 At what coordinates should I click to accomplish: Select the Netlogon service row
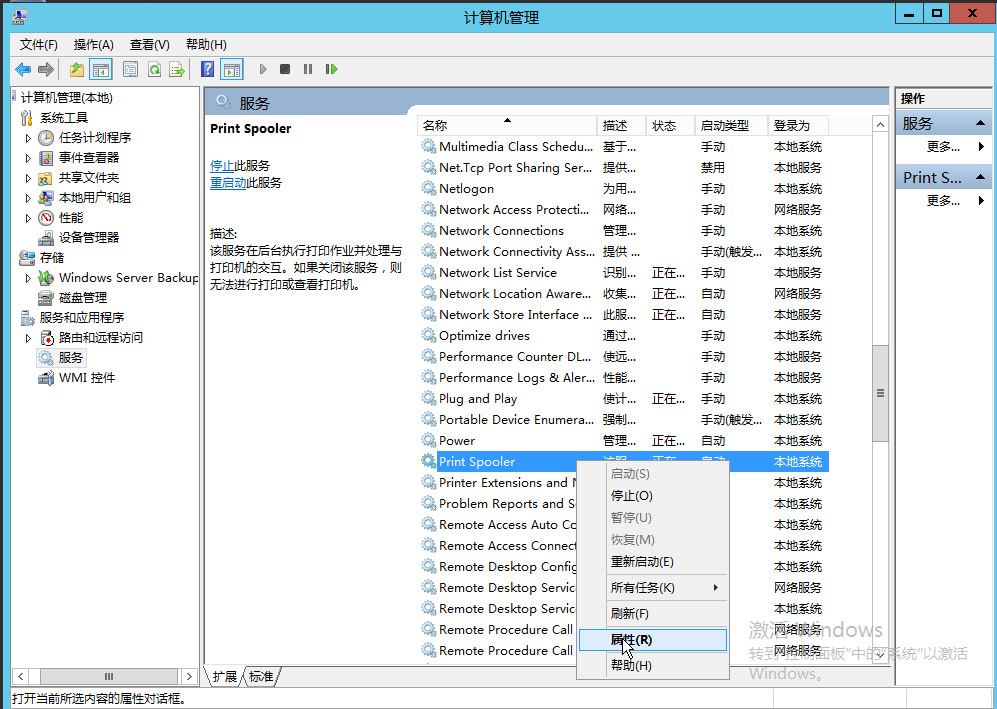pyautogui.click(x=623, y=189)
